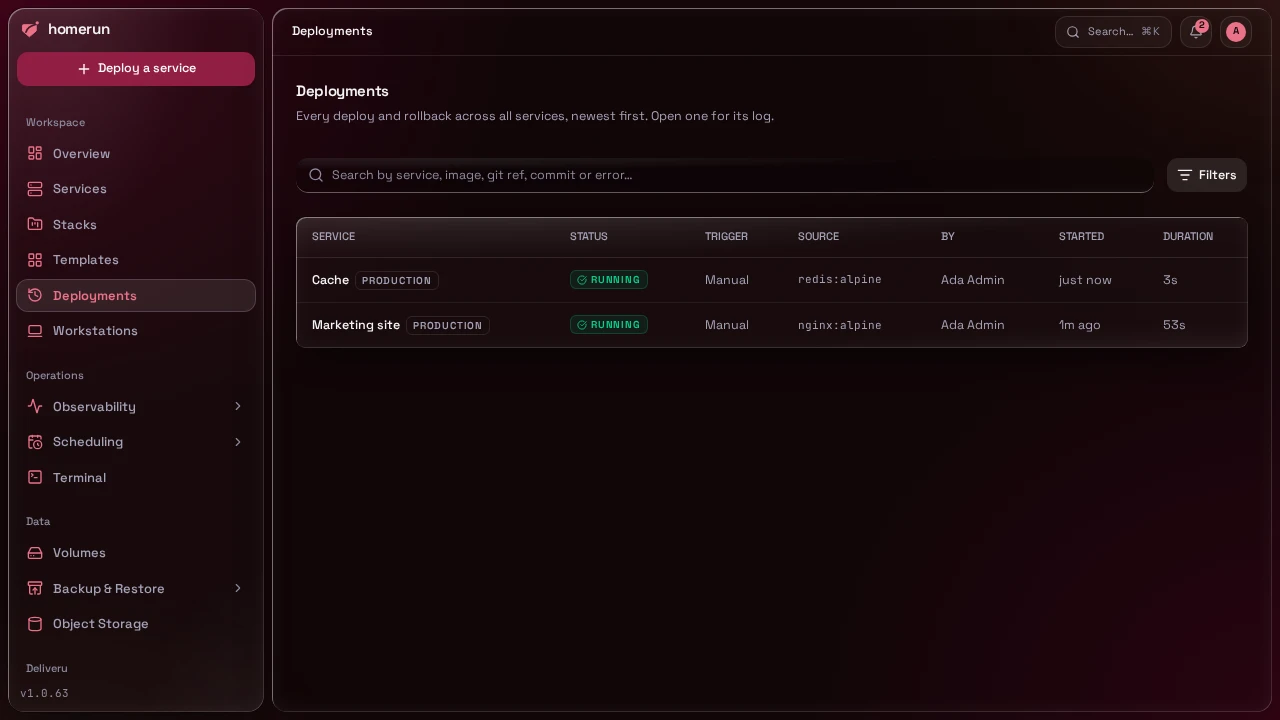Click the v1.0.63 version label
Screen dimensions: 1280x720
[44, 693]
